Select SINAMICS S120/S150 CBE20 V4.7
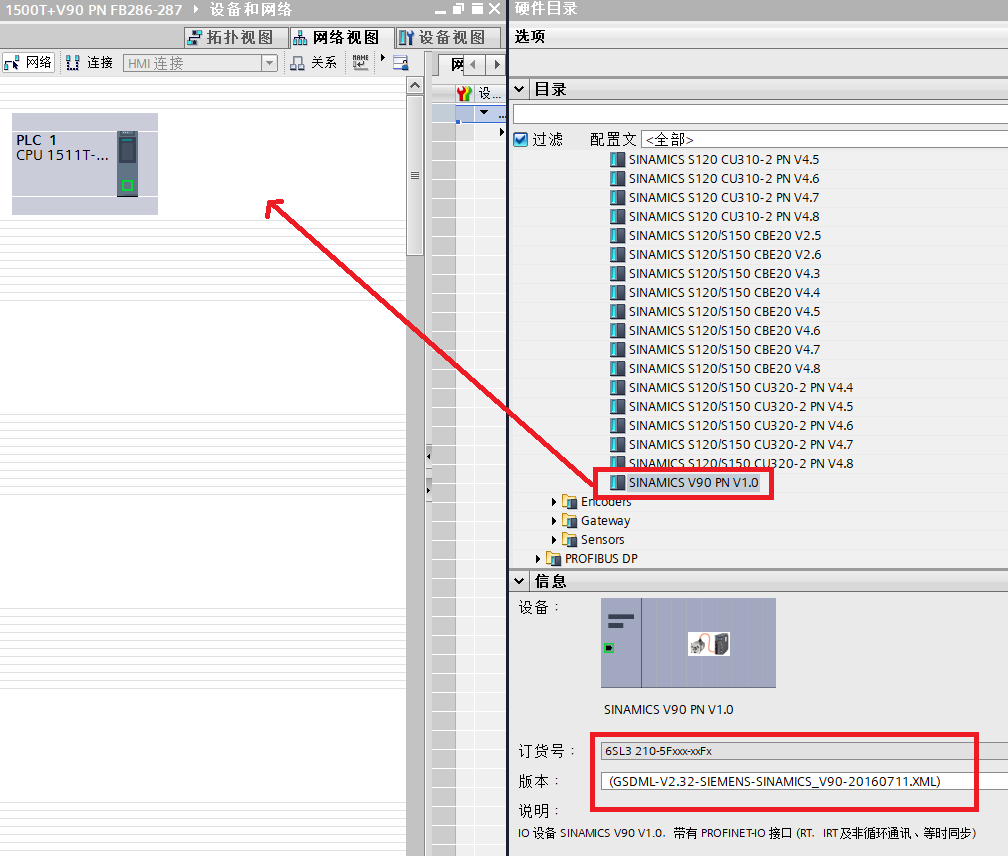This screenshot has height=857, width=1008. pyautogui.click(x=724, y=349)
